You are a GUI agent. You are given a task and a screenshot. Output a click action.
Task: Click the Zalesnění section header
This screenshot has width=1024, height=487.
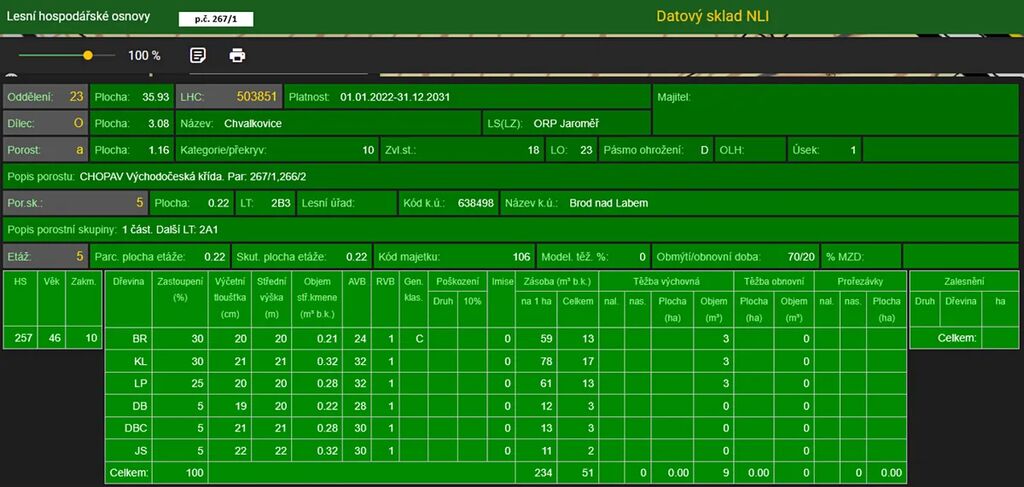[x=963, y=282]
